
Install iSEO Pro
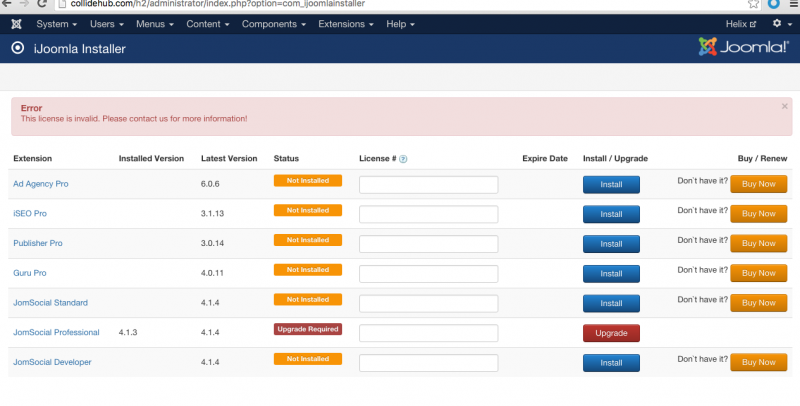pyautogui.click(x=611, y=214)
